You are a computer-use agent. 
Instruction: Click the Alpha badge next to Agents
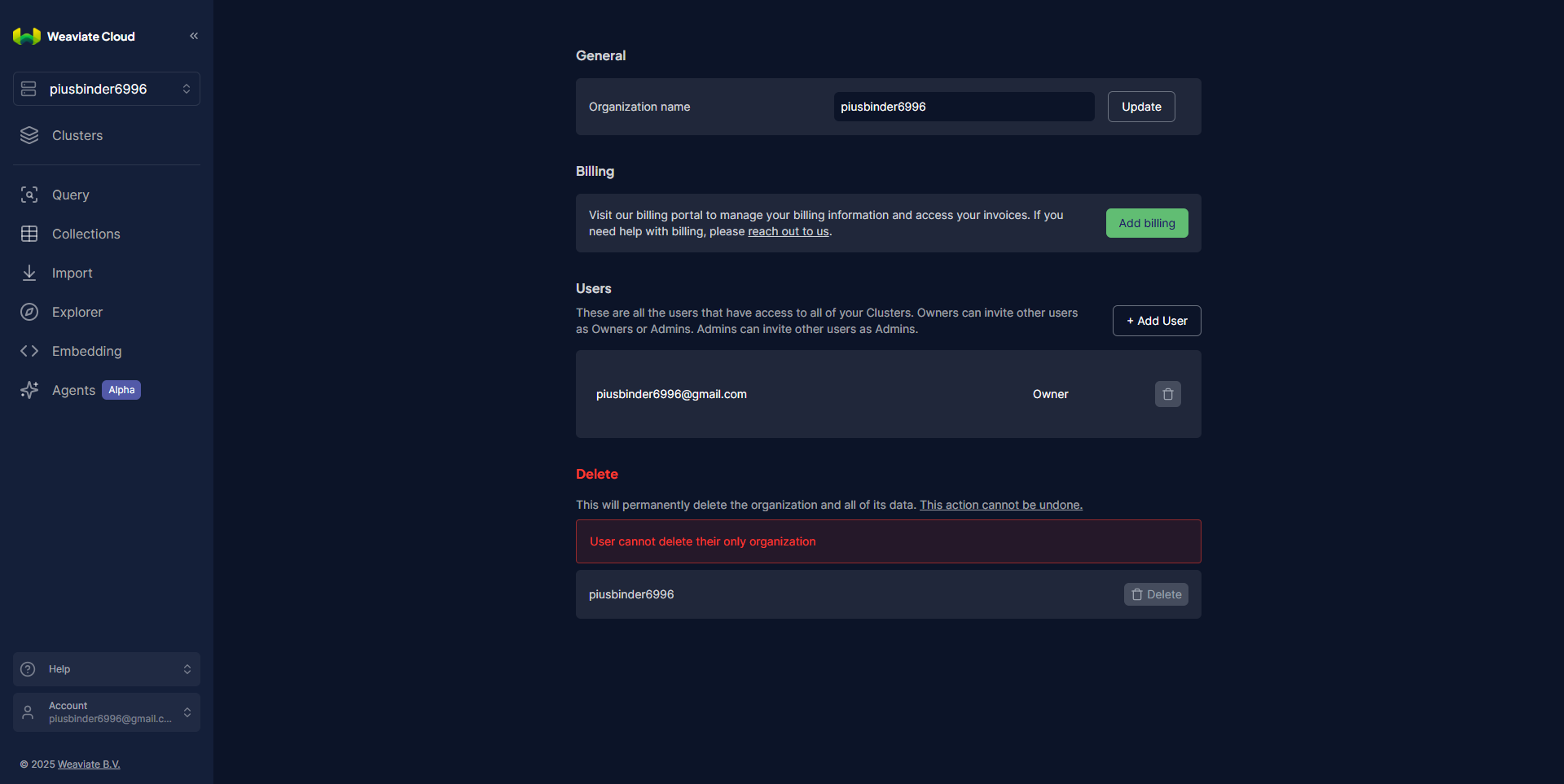coord(121,390)
